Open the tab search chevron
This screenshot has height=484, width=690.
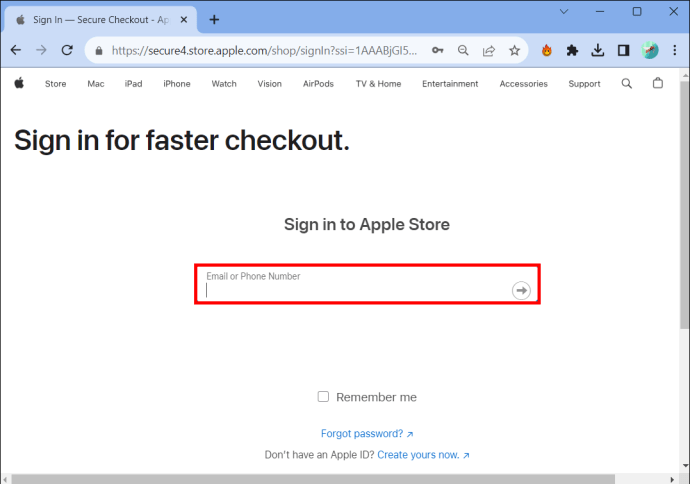coord(564,11)
